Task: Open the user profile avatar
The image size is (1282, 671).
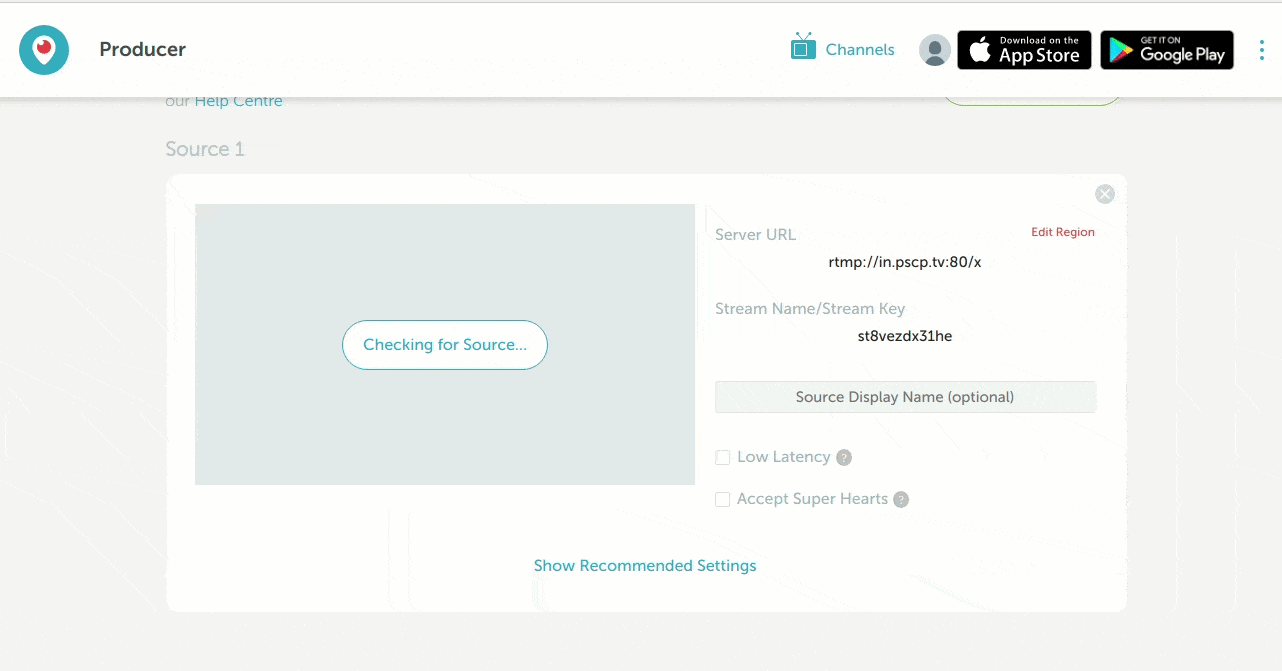Action: pyautogui.click(x=935, y=50)
